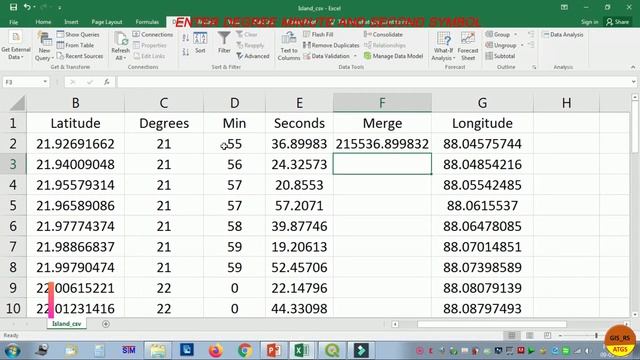This screenshot has height=360, width=640.
Task: Click Text to Columns icon
Action: [289, 46]
